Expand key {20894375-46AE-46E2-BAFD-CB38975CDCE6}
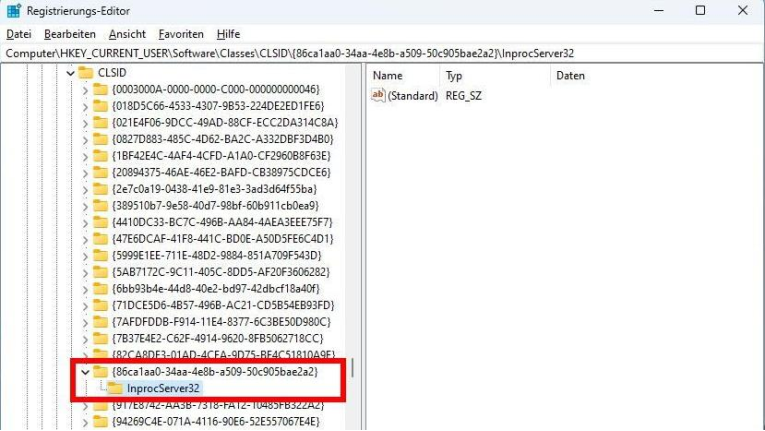765x431 pixels. pos(85,173)
